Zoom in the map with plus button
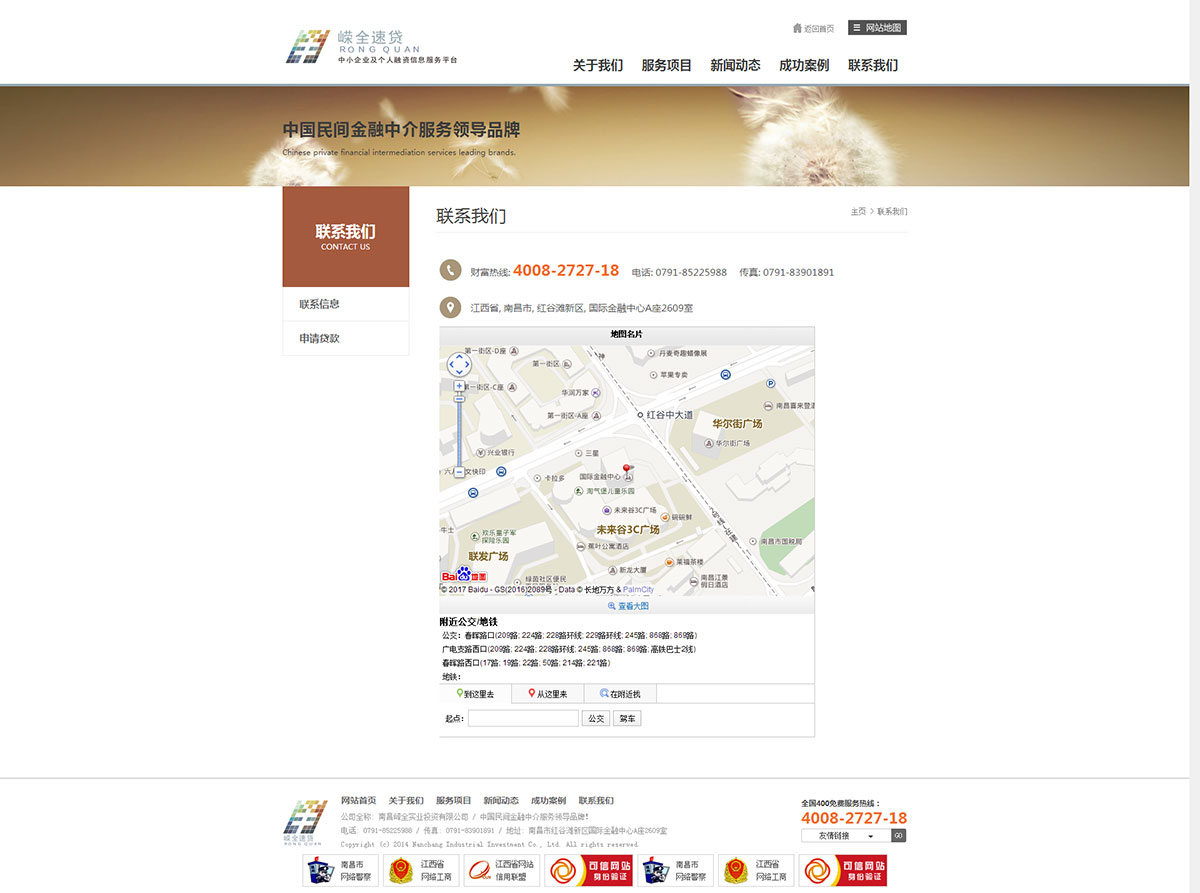Viewport: 1200px width, 893px height. [x=459, y=386]
